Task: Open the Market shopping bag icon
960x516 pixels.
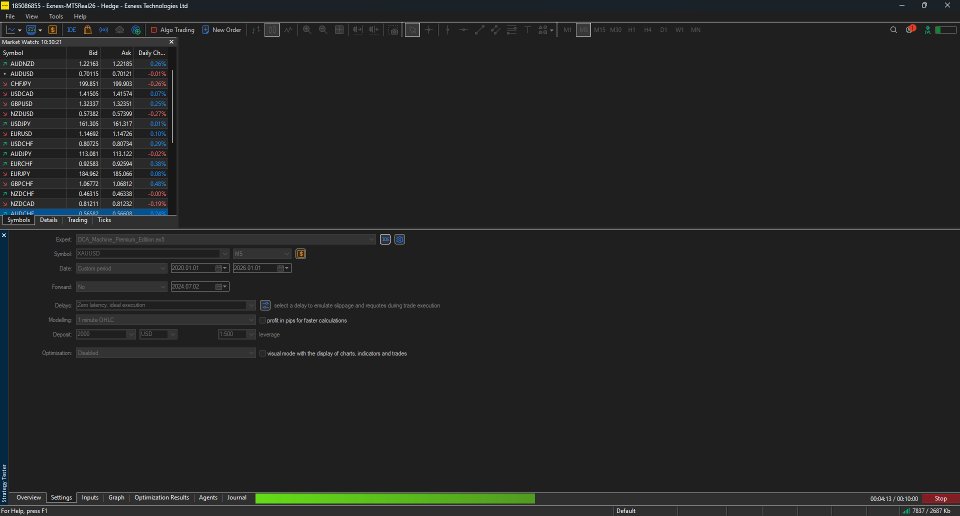Action: click(88, 29)
